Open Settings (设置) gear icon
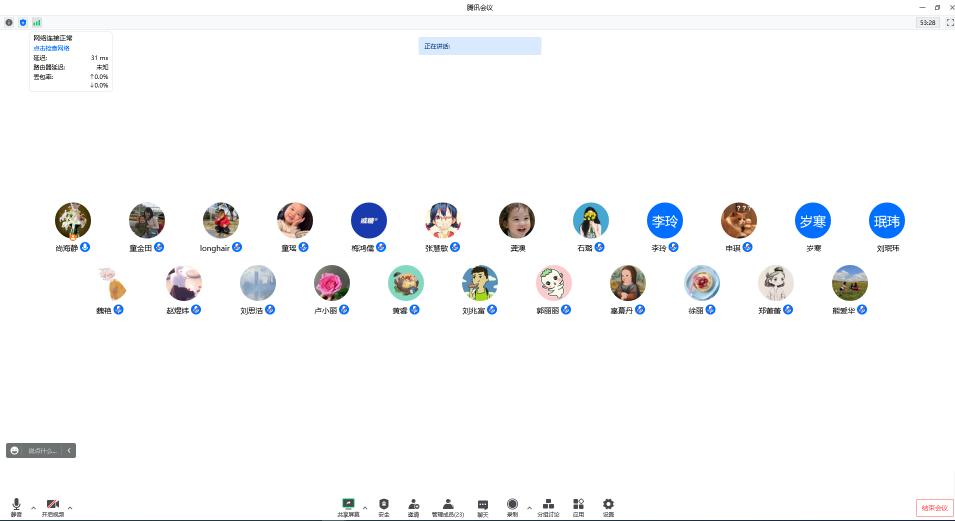This screenshot has height=521, width=955. click(608, 507)
